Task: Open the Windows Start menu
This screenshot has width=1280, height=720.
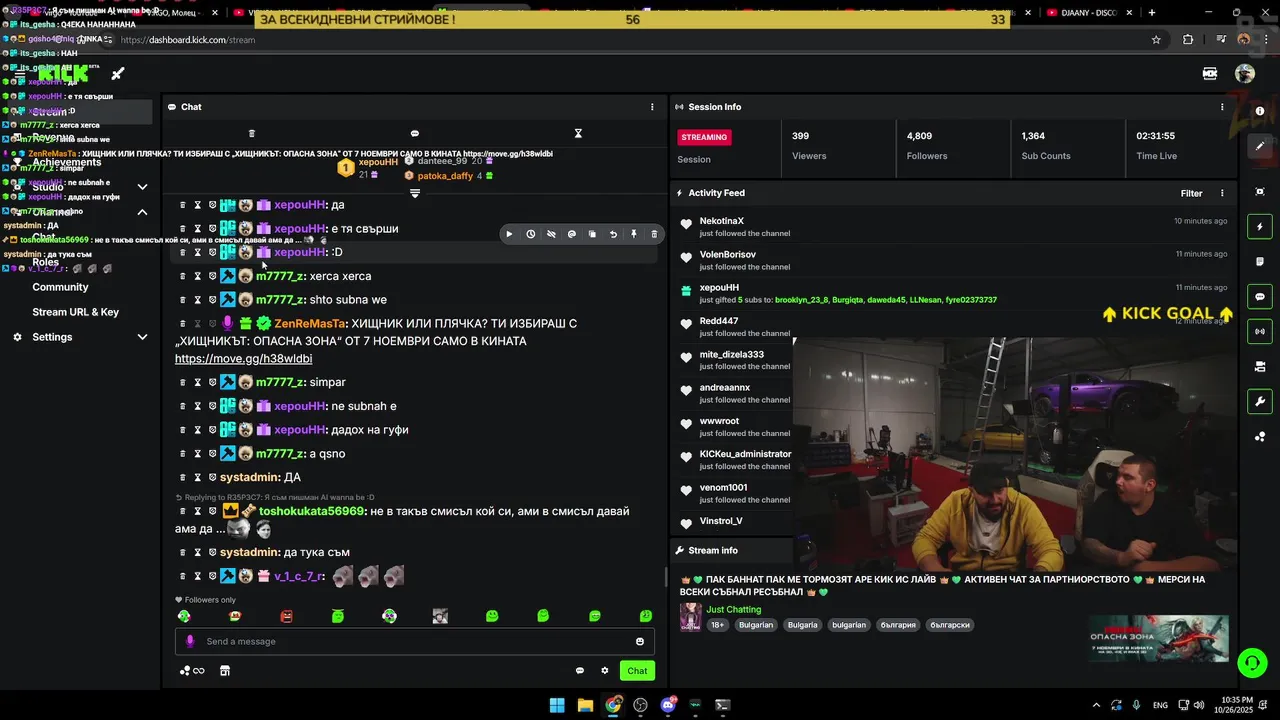Action: click(x=557, y=705)
